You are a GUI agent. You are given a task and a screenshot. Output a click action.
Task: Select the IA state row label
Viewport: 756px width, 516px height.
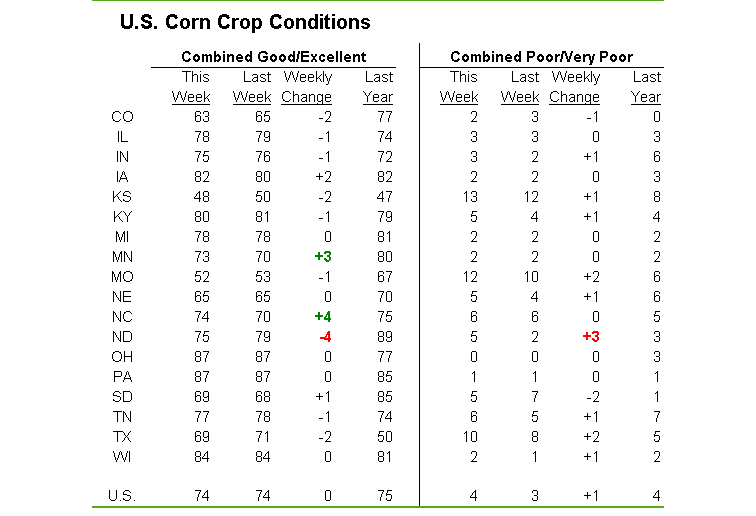(x=121, y=176)
